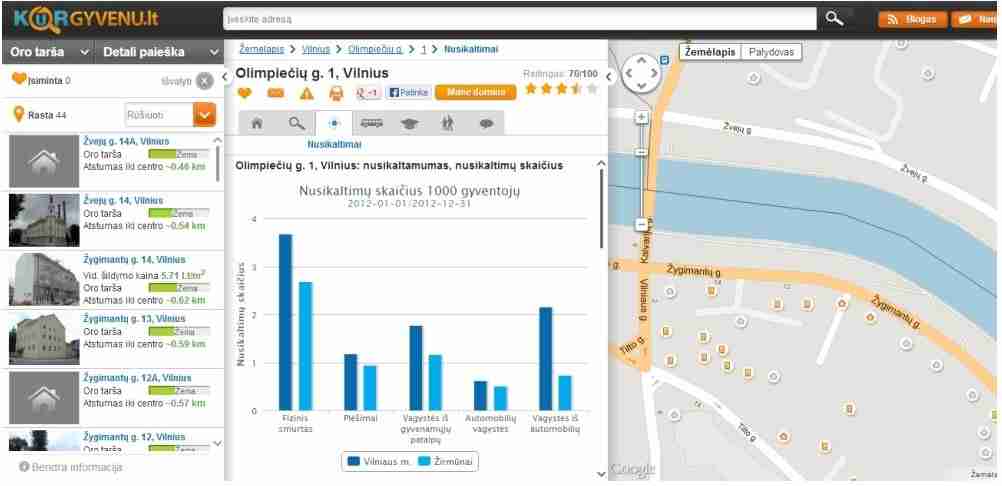Send address by email envelope icon
The width and height of the screenshot is (1002, 486).
[x=275, y=93]
